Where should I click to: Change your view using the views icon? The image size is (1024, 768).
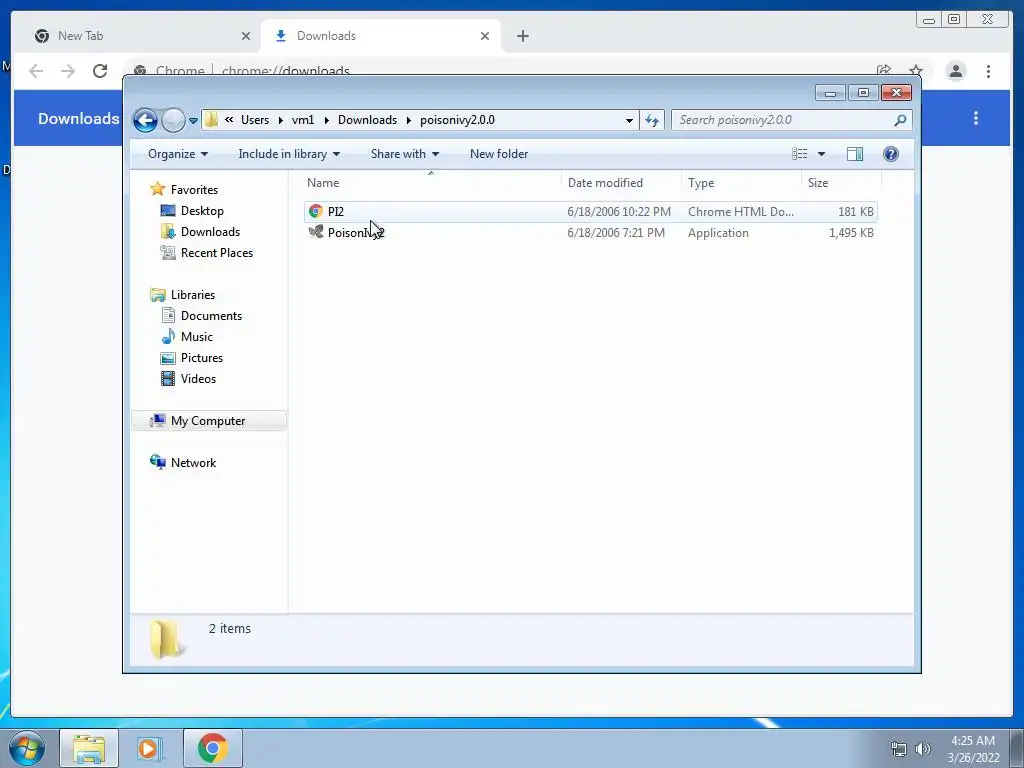coord(799,154)
